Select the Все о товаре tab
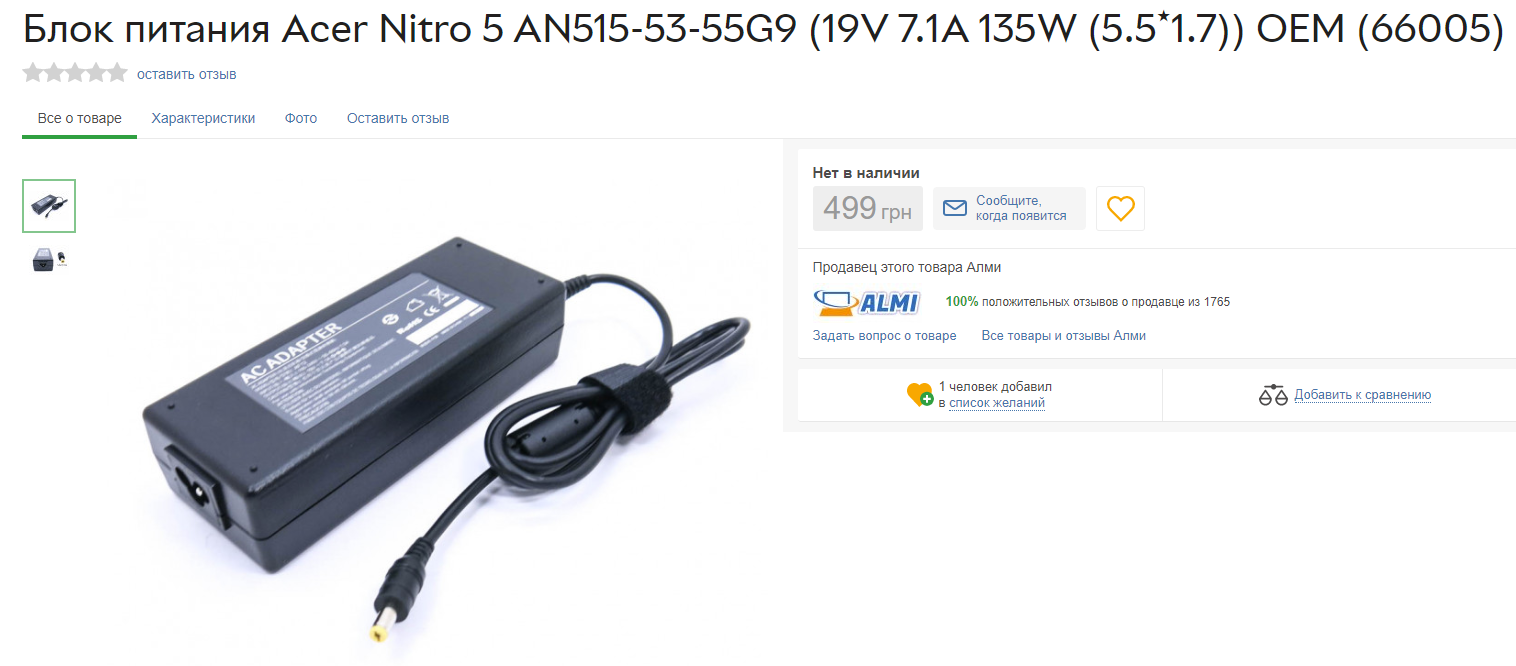The image size is (1516, 666). click(80, 118)
